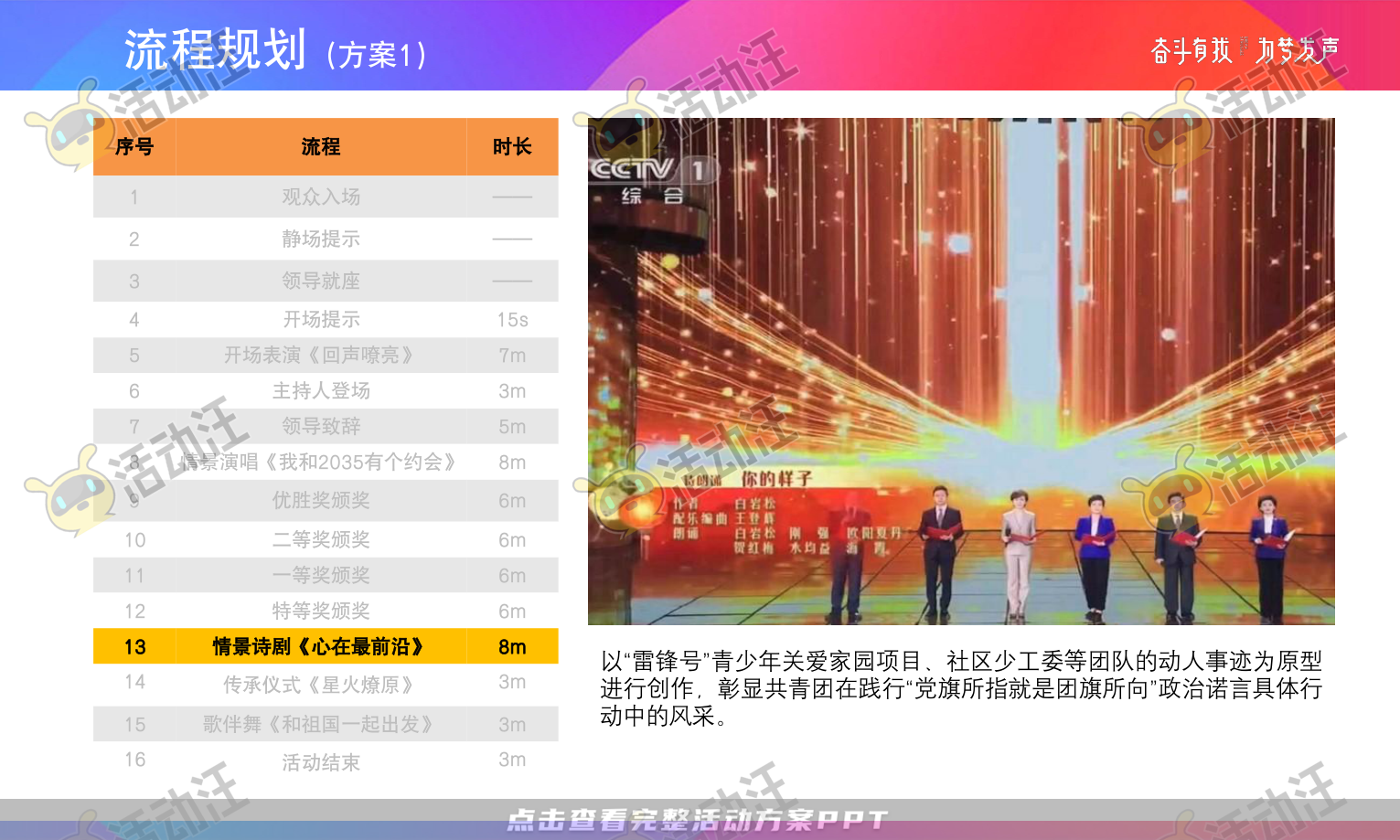This screenshot has height=840, width=1400.
Task: Open the CCTV stage performance photo
Action: click(961, 371)
